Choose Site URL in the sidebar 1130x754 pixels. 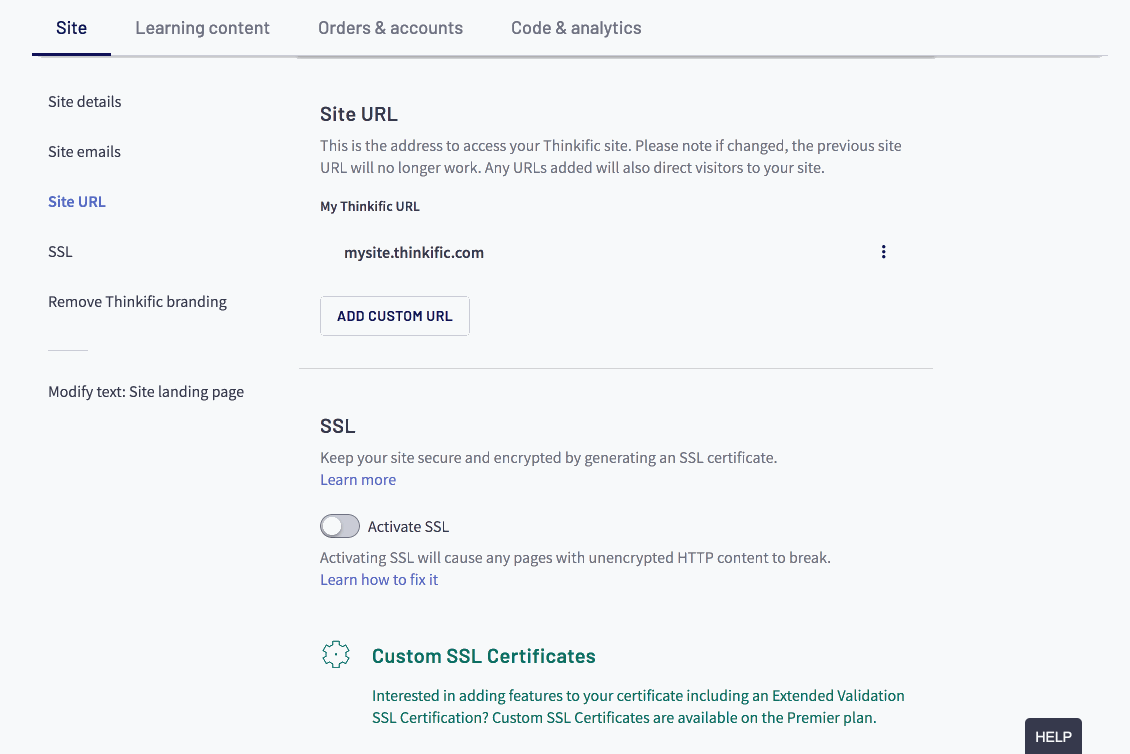[x=76, y=202]
